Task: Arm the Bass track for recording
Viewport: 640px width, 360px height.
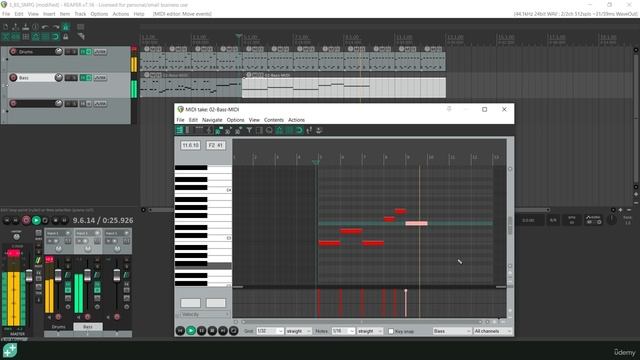Action: (x=13, y=78)
